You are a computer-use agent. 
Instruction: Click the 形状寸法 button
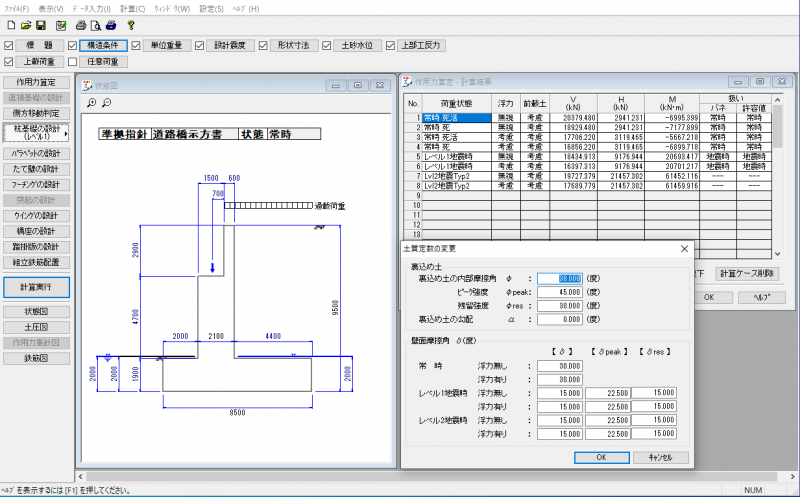(x=294, y=45)
